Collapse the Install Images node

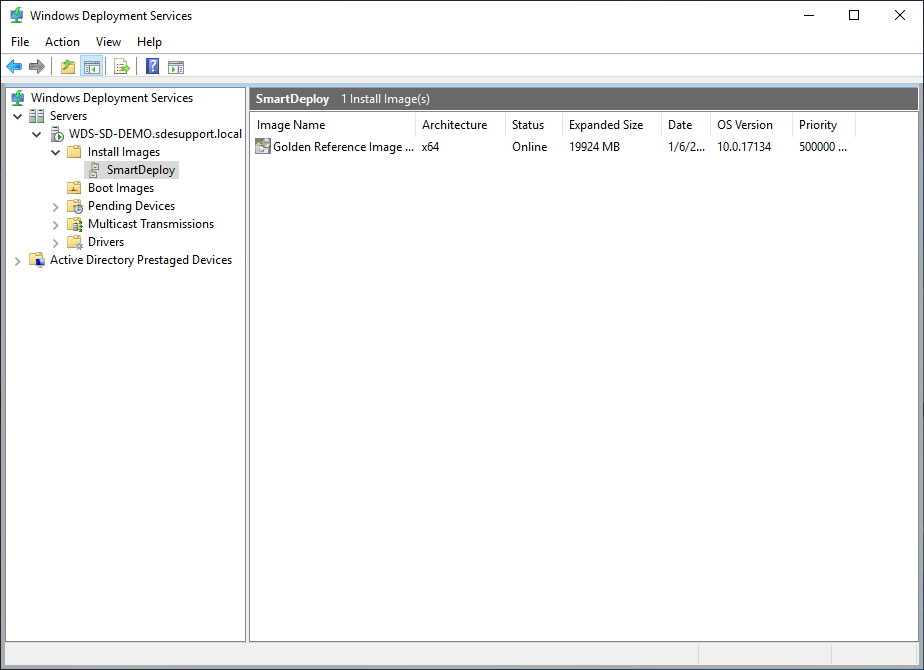tap(55, 152)
